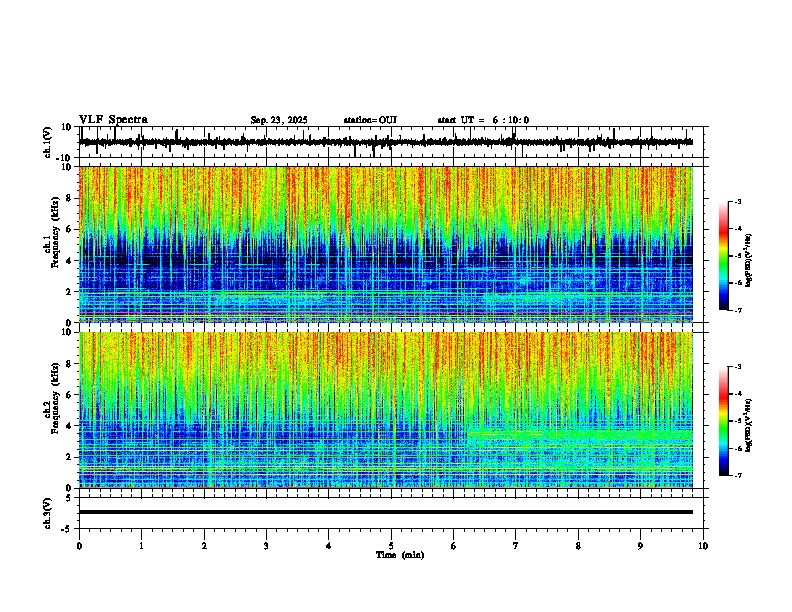792x612 pixels.
Task: Click the "ch.3(V)" axis label
Action: pos(47,513)
